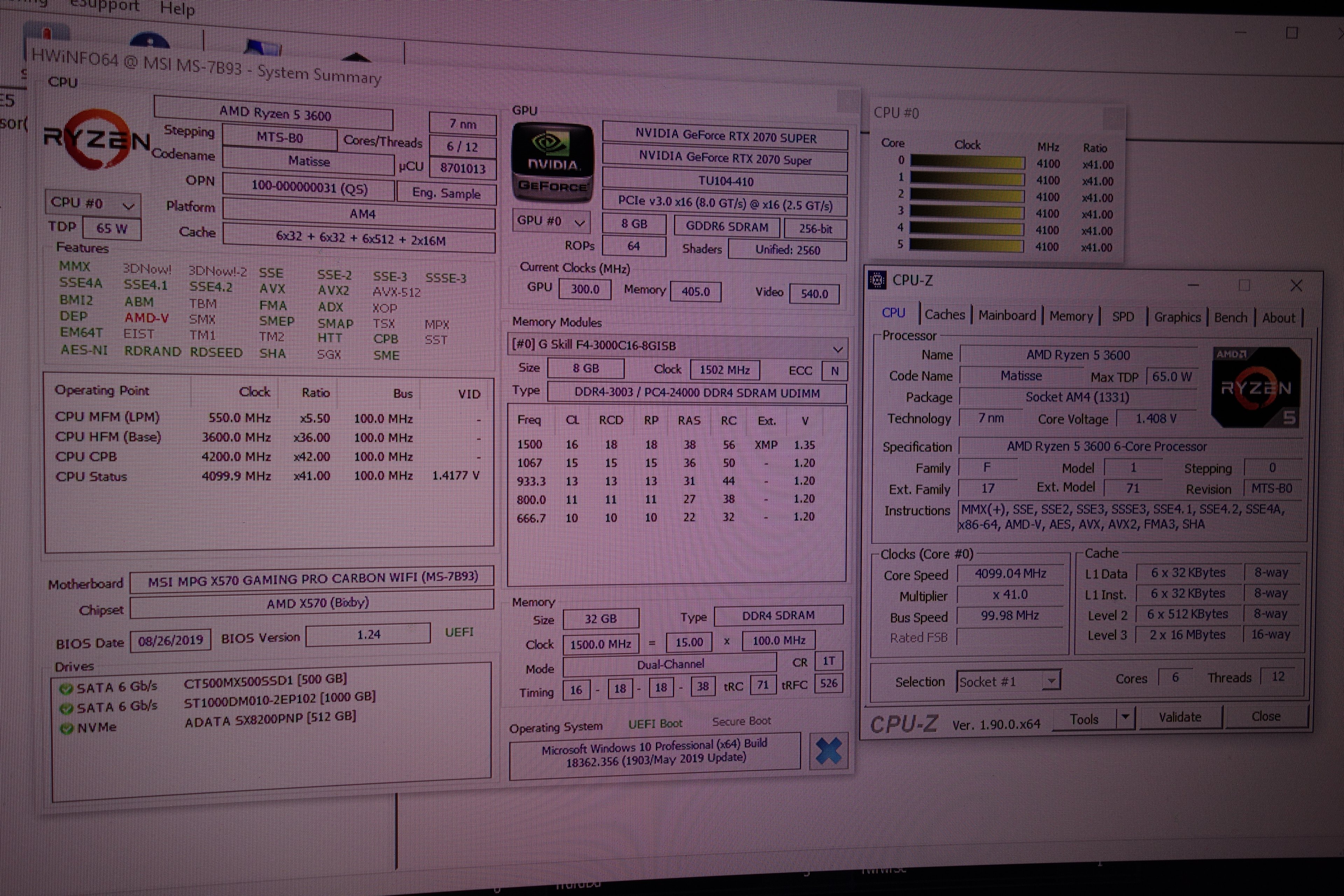Click green status icon for NVMe ADATA drive

[67, 729]
